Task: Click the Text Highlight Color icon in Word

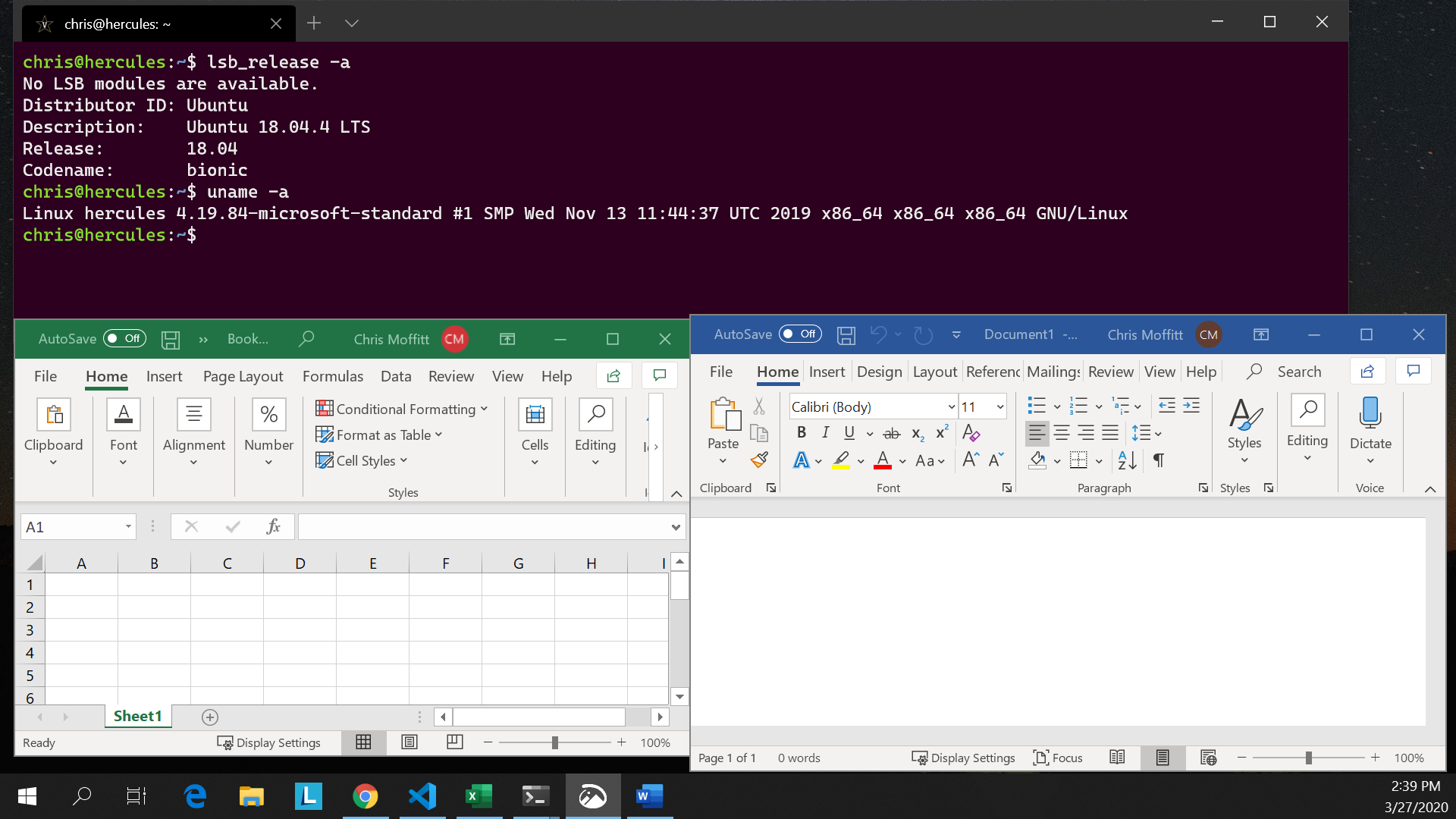Action: click(842, 460)
